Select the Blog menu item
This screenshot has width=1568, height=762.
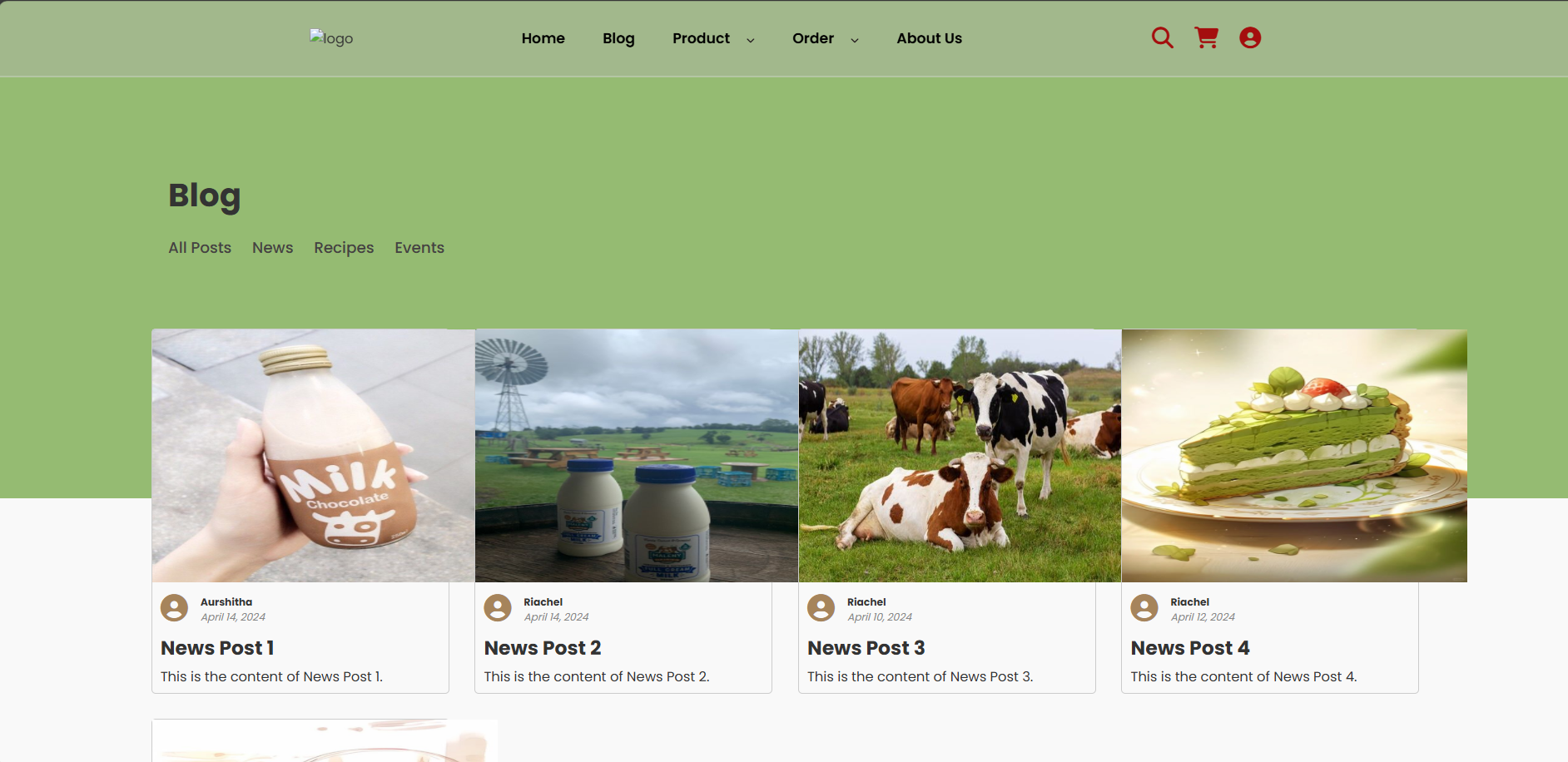click(618, 38)
